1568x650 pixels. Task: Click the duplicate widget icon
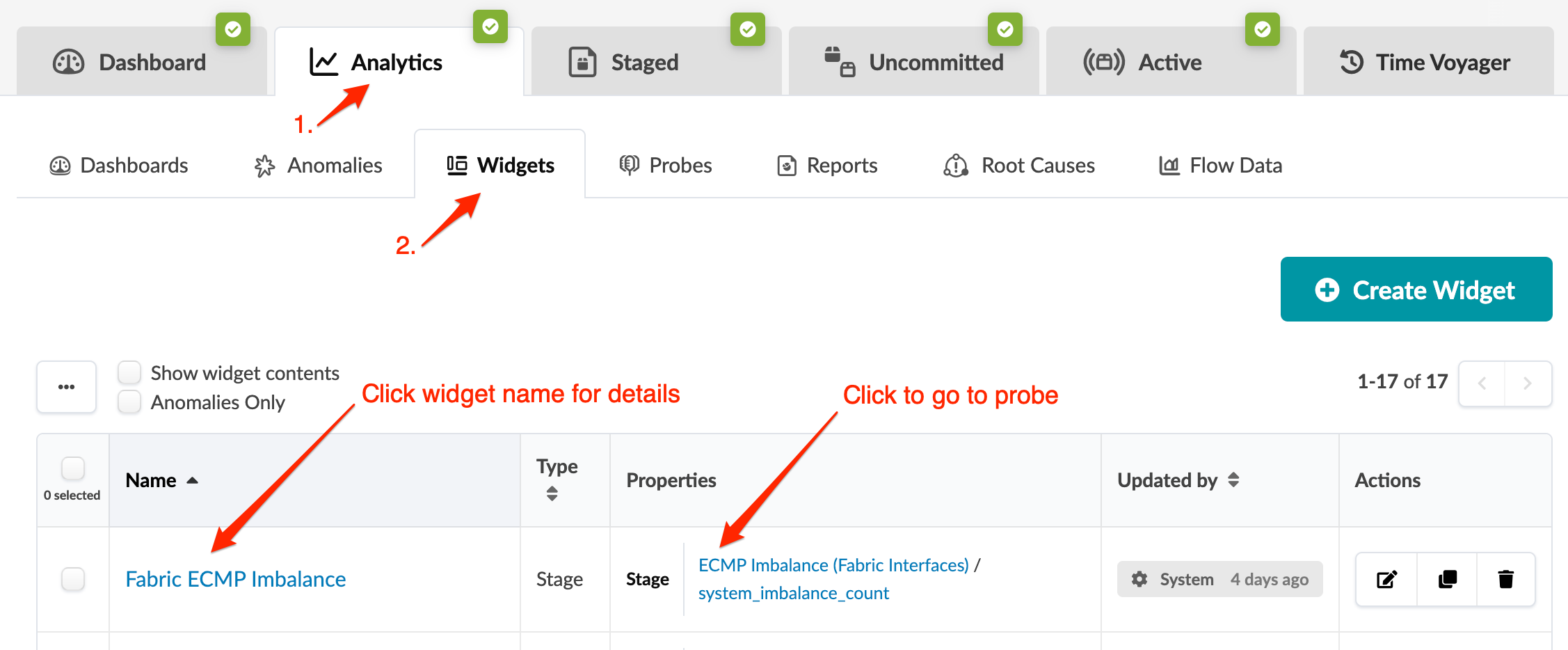coord(1447,579)
